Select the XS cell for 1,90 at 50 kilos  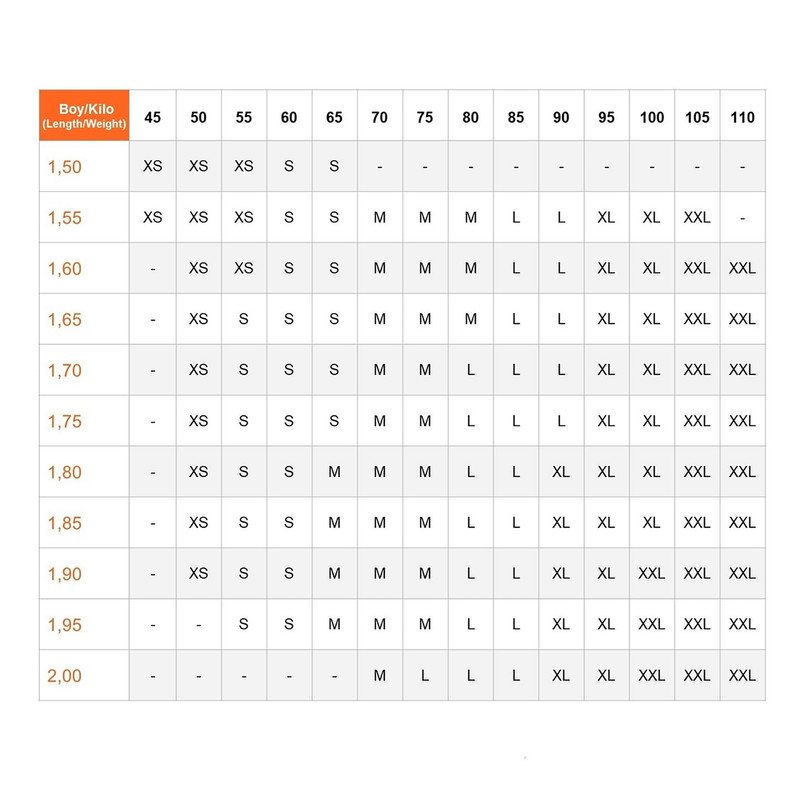coord(199,573)
